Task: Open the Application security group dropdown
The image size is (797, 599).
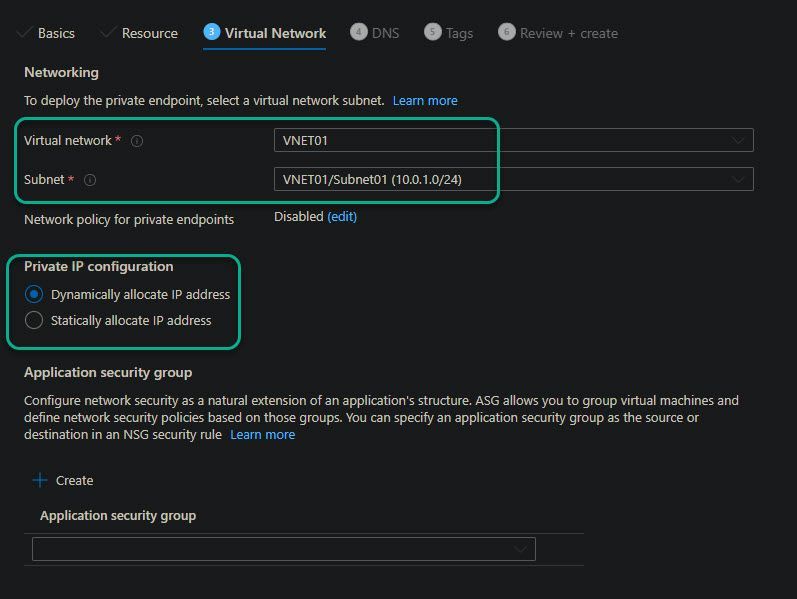Action: (x=284, y=548)
